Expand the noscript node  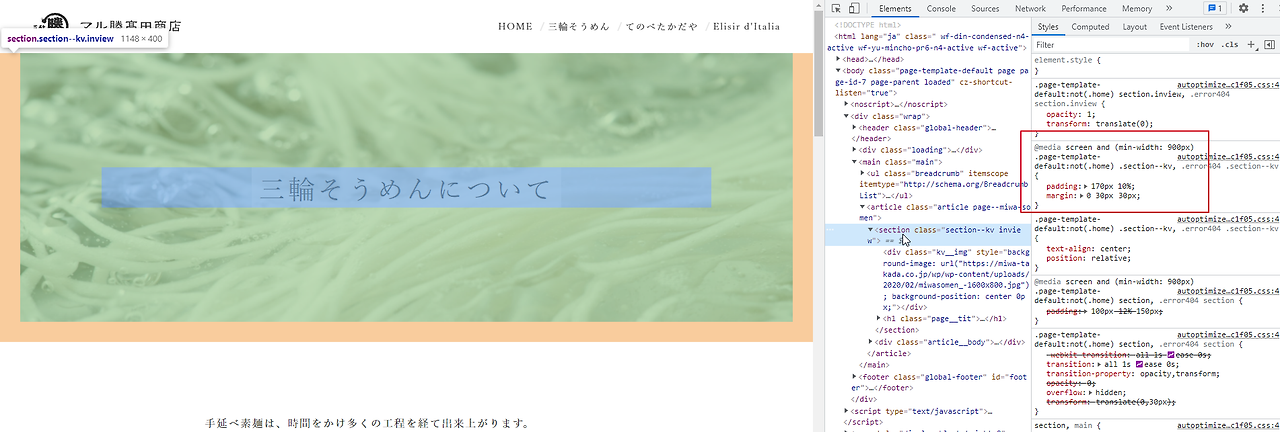coord(848,104)
